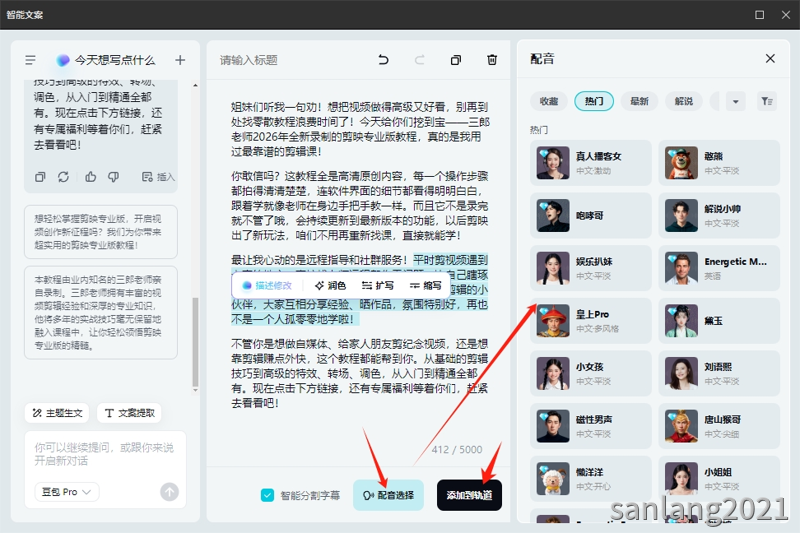The width and height of the screenshot is (800, 533).
Task: Delete the script with trash icon
Action: point(492,60)
